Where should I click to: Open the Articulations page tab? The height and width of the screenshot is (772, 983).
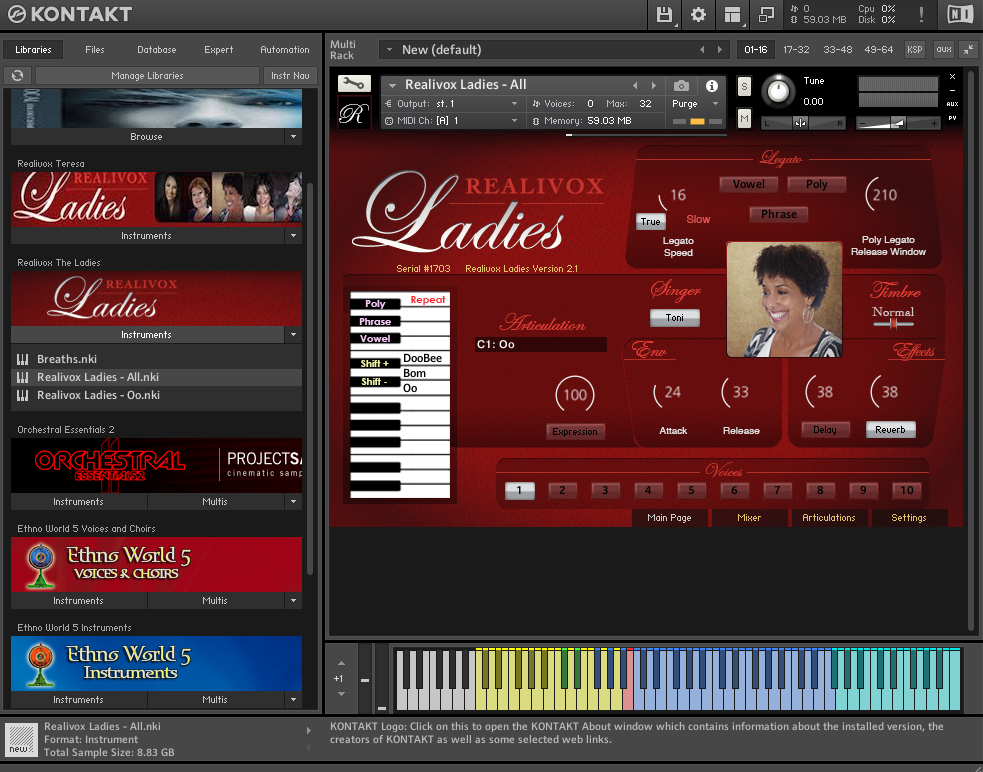(x=829, y=517)
